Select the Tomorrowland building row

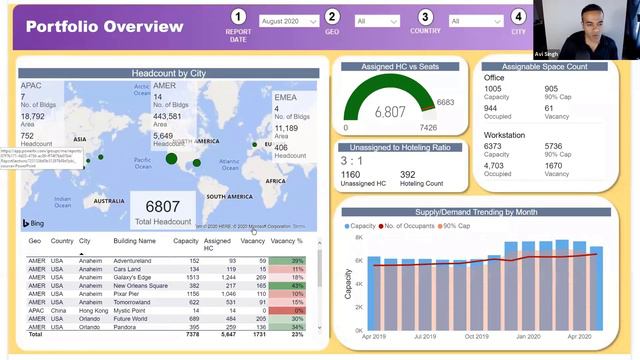pos(166,302)
